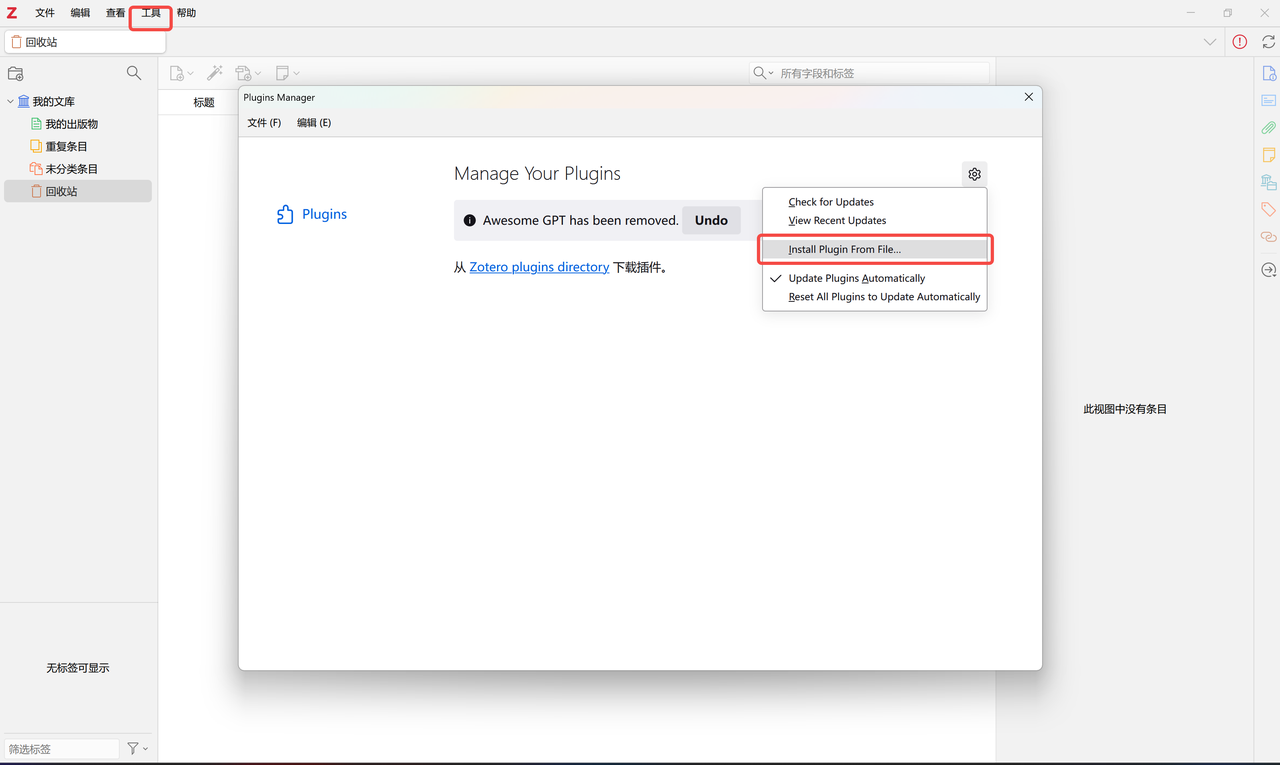Click the Zotero Z logo icon
Viewport: 1280px width, 765px height.
12,13
